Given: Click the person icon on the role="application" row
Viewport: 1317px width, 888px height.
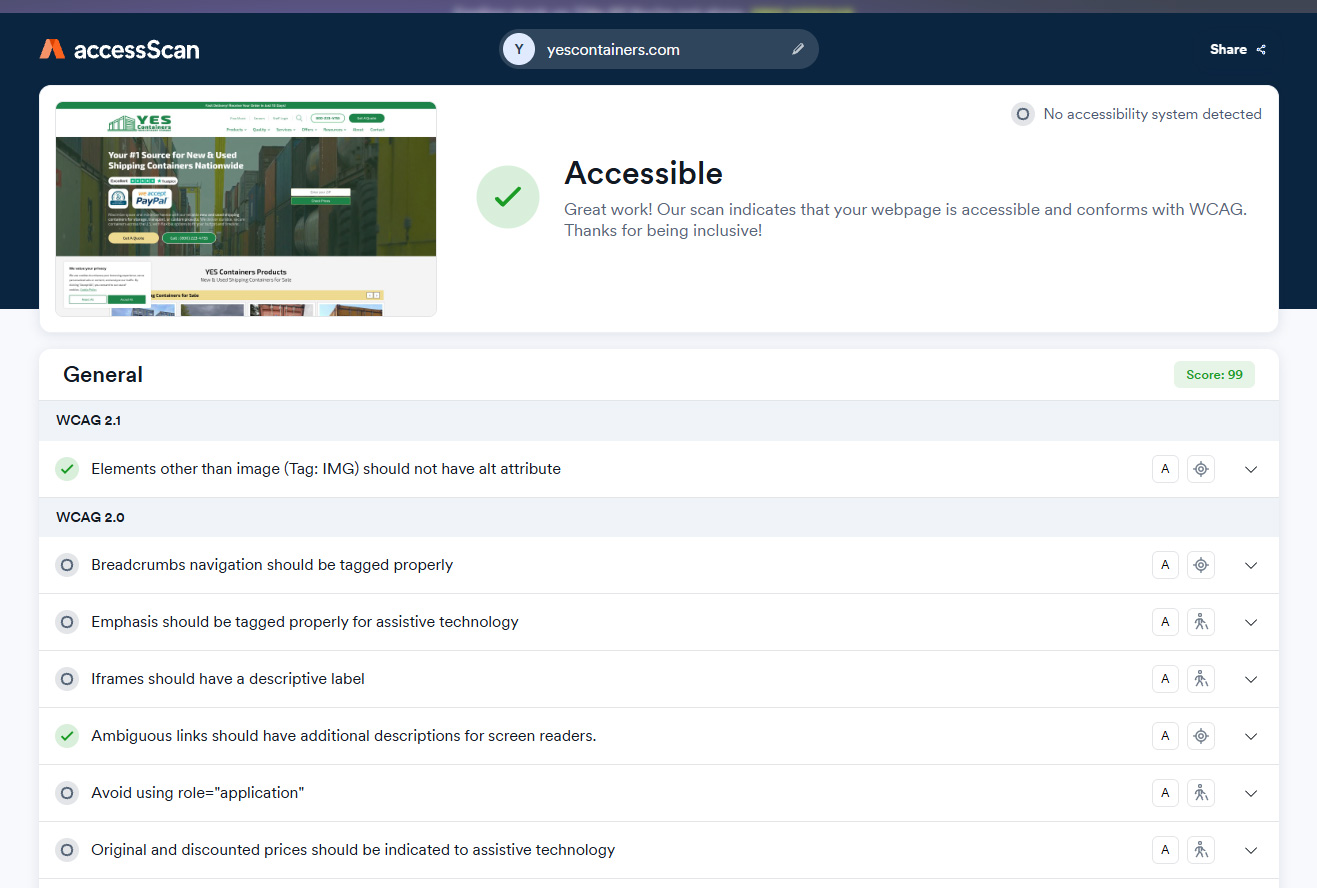Looking at the screenshot, I should coord(1200,793).
